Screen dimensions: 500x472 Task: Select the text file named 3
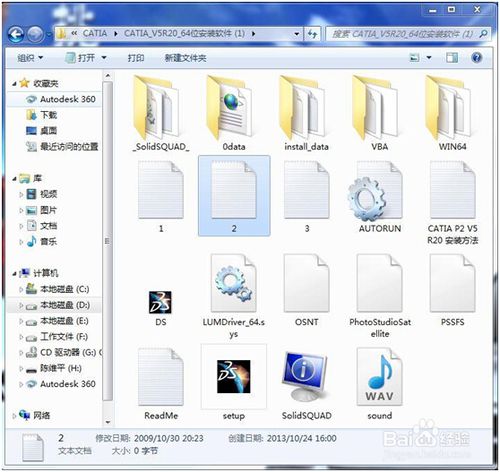306,197
